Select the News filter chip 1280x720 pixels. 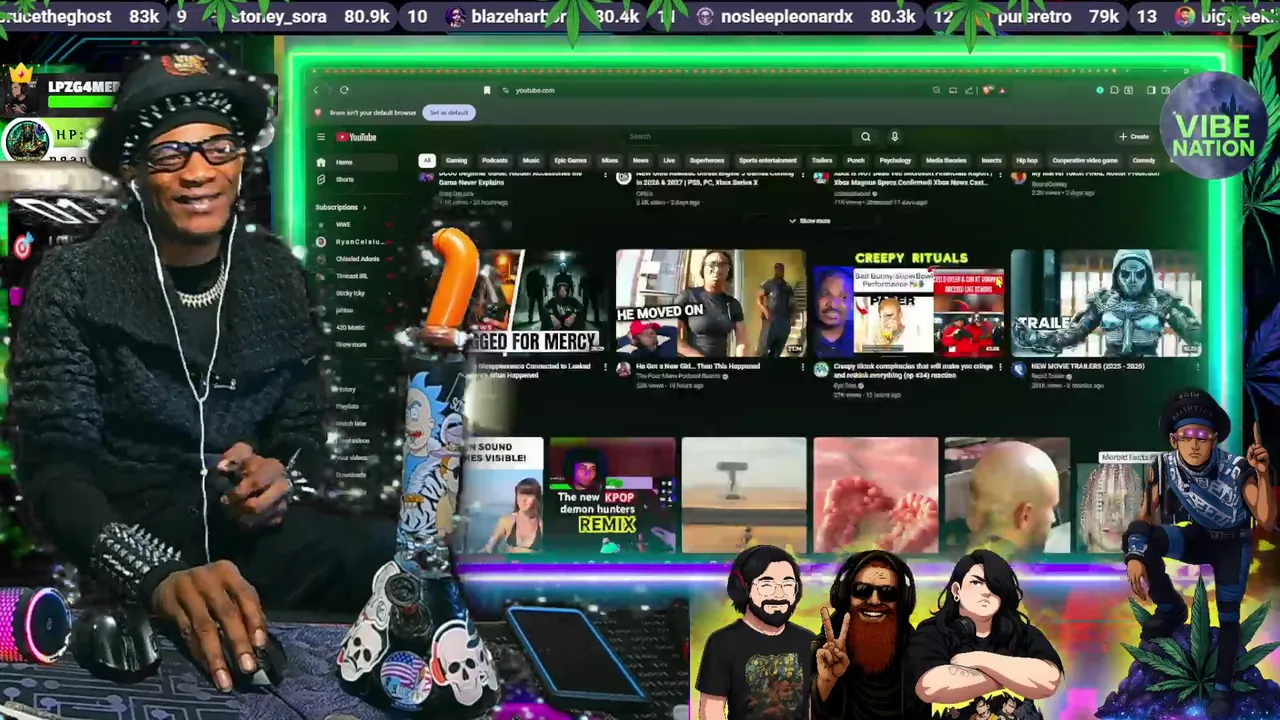(x=640, y=160)
